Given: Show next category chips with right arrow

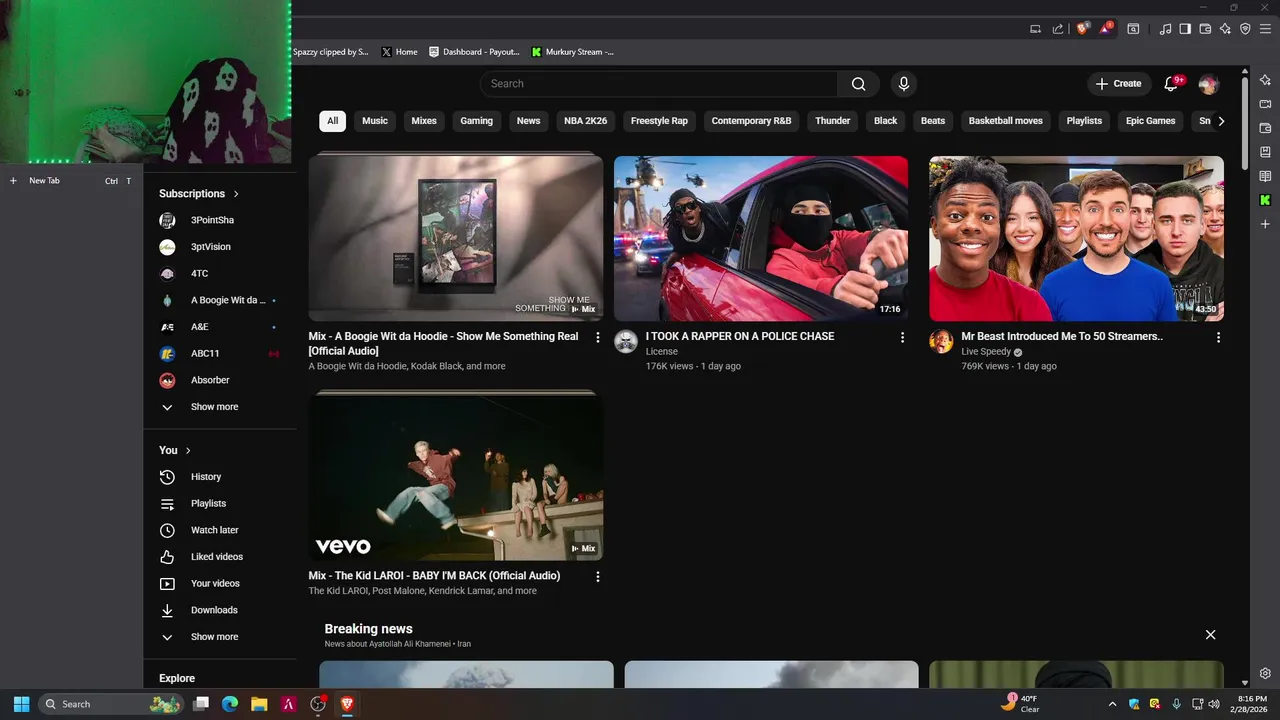Looking at the screenshot, I should [1221, 121].
